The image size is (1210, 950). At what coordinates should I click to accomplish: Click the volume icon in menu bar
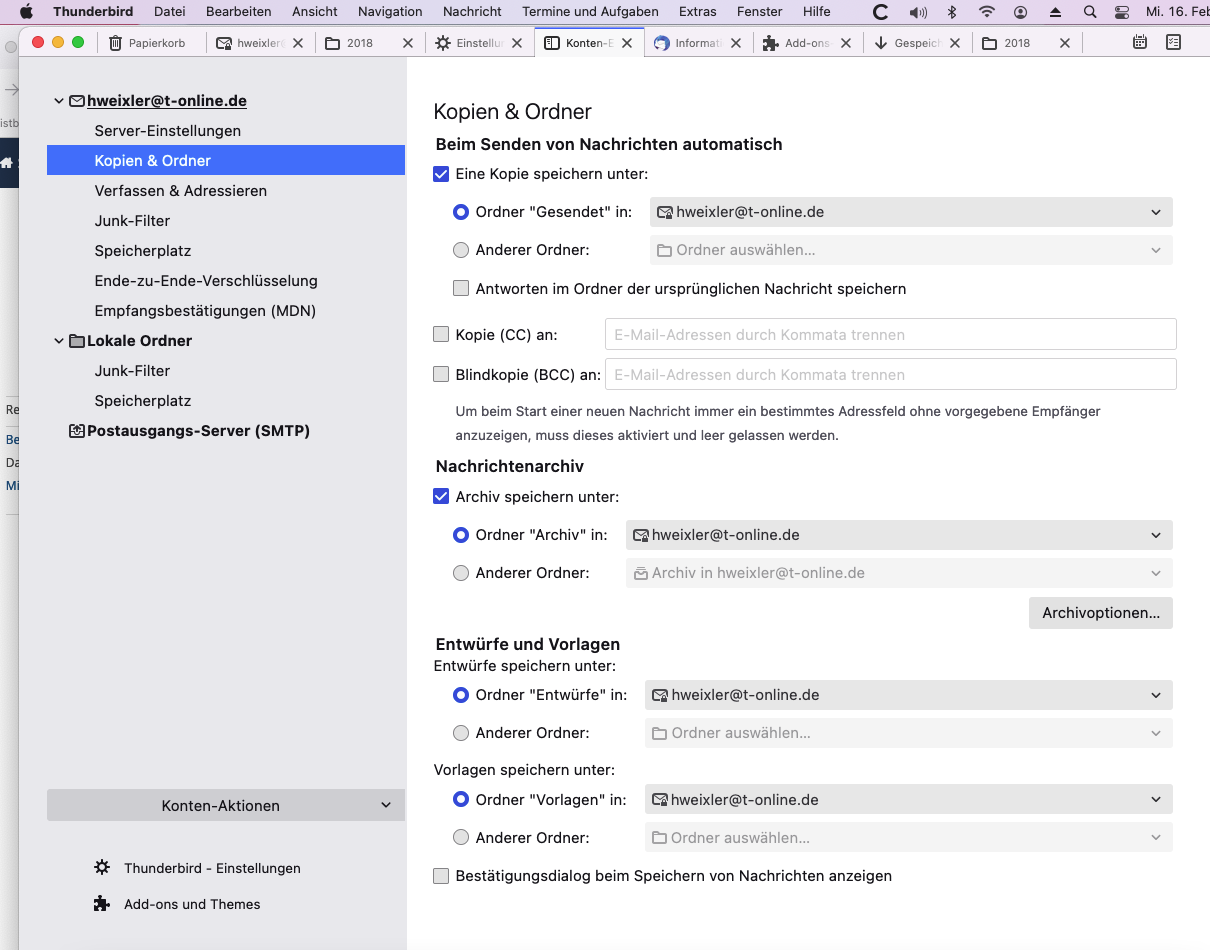coord(918,12)
